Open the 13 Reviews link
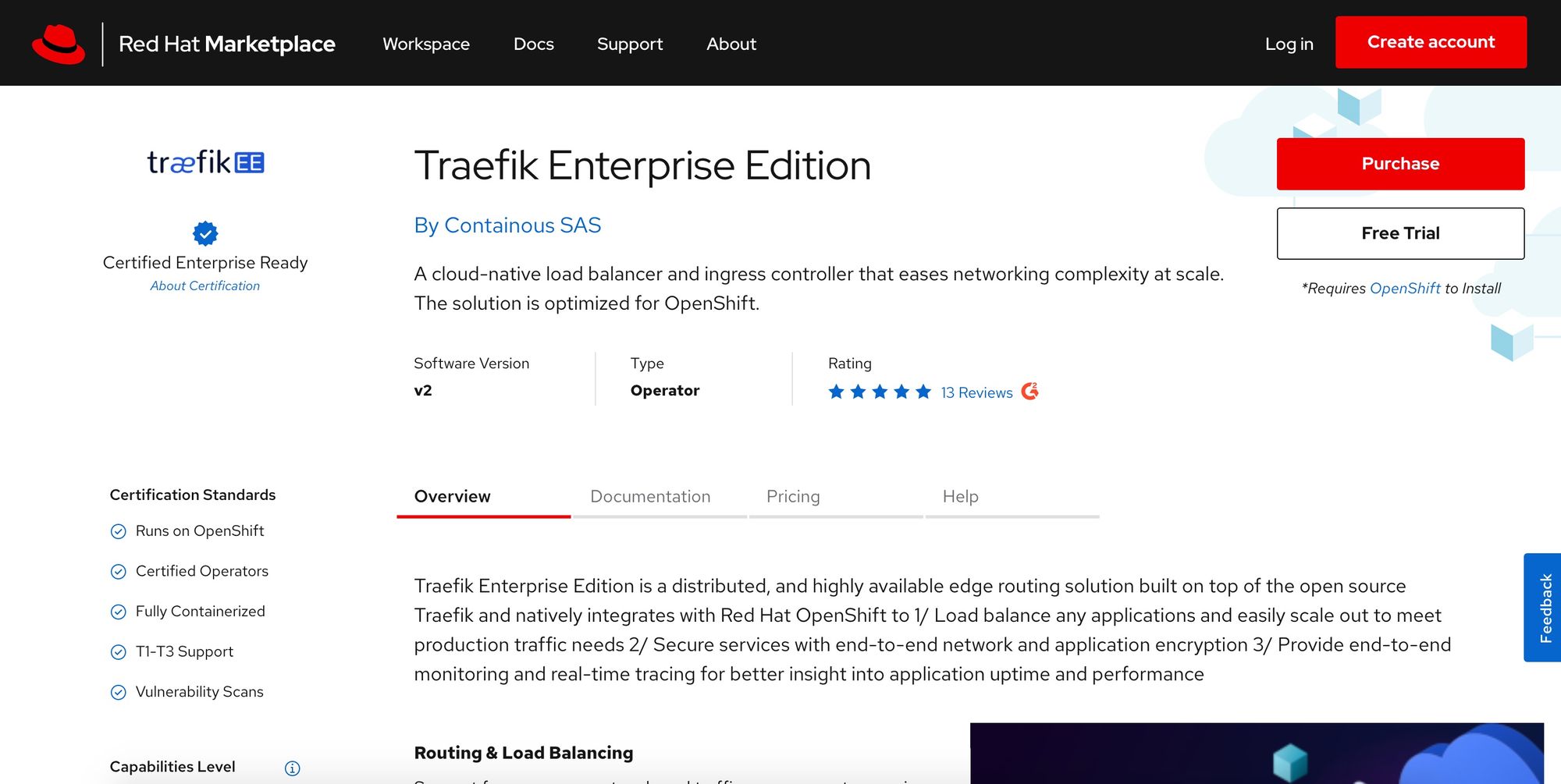 tap(976, 392)
